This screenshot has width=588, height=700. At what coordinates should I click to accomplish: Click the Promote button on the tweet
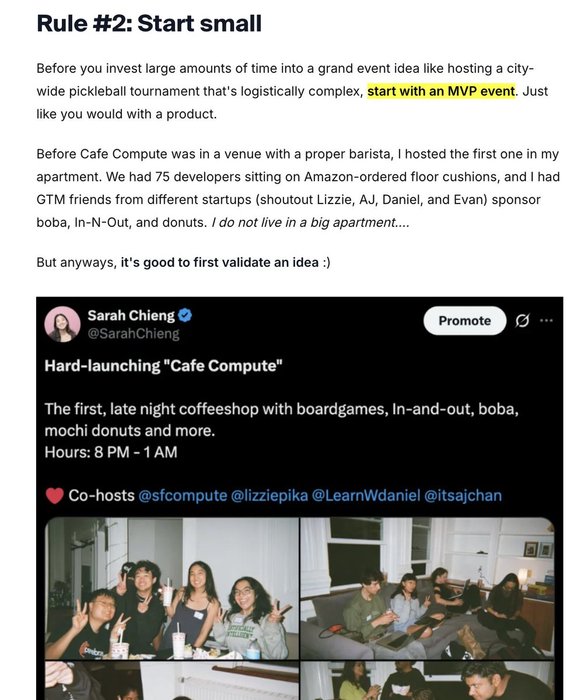(x=464, y=321)
